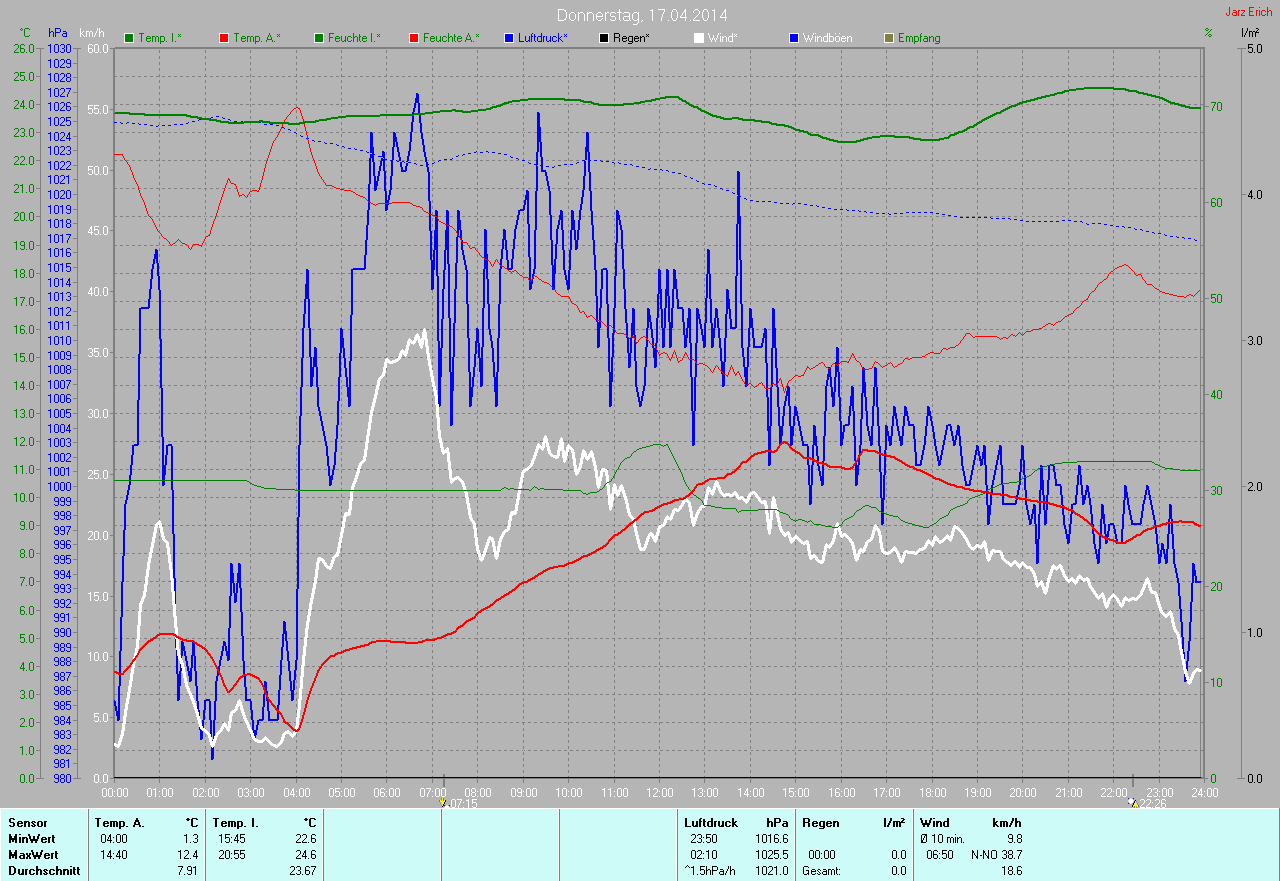
Task: Click the olive Empfang legend swatch
Action: pos(889,38)
